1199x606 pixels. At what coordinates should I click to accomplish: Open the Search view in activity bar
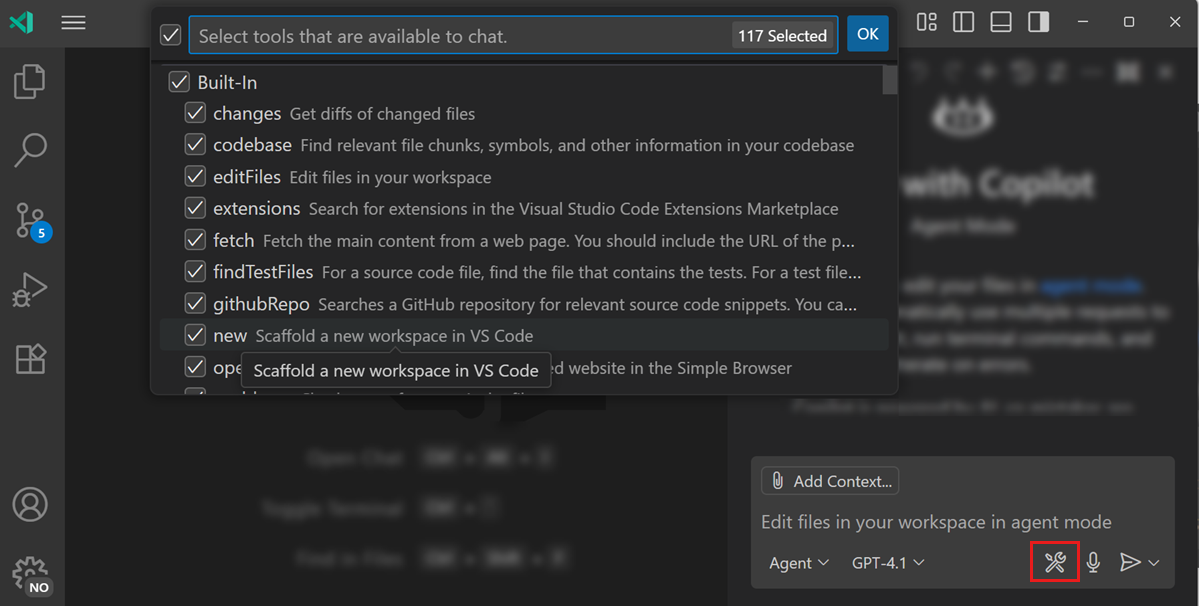click(30, 150)
